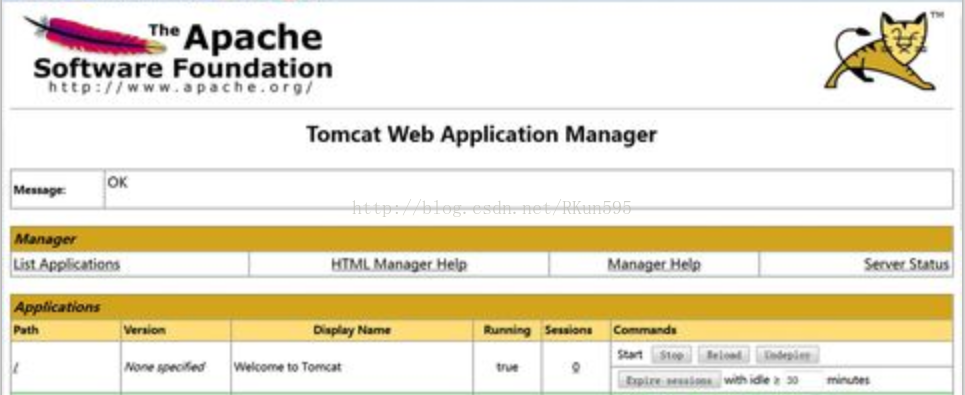Open HTML Manager Help link
This screenshot has width=965, height=395.
tap(399, 264)
